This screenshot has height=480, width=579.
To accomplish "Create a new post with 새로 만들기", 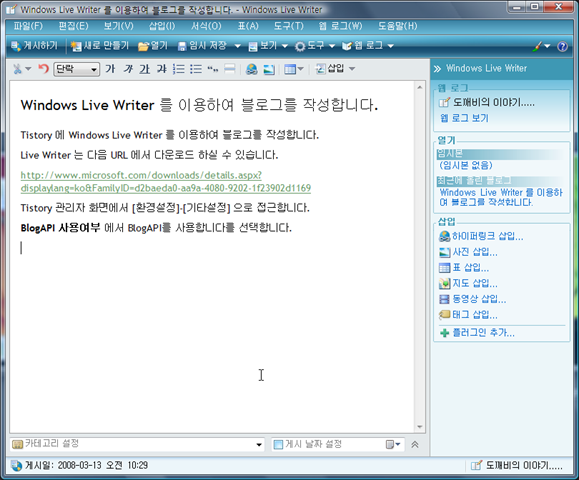I will (x=100, y=46).
